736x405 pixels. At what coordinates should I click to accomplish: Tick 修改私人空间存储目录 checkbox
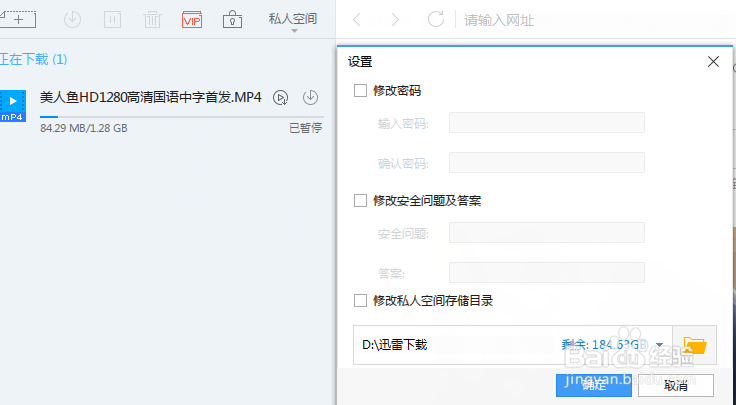click(x=360, y=300)
